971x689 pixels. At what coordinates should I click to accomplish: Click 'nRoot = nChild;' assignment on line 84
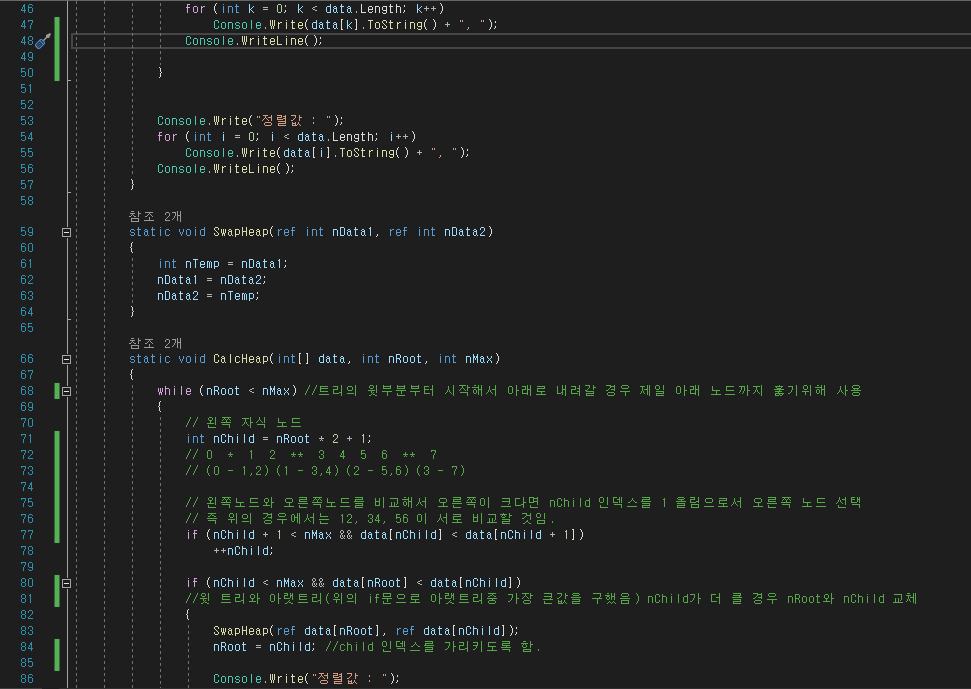click(x=264, y=647)
